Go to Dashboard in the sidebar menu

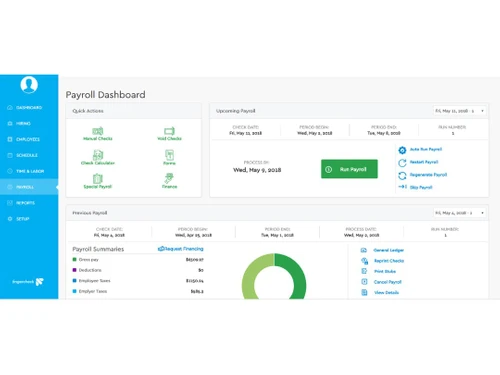29,107
